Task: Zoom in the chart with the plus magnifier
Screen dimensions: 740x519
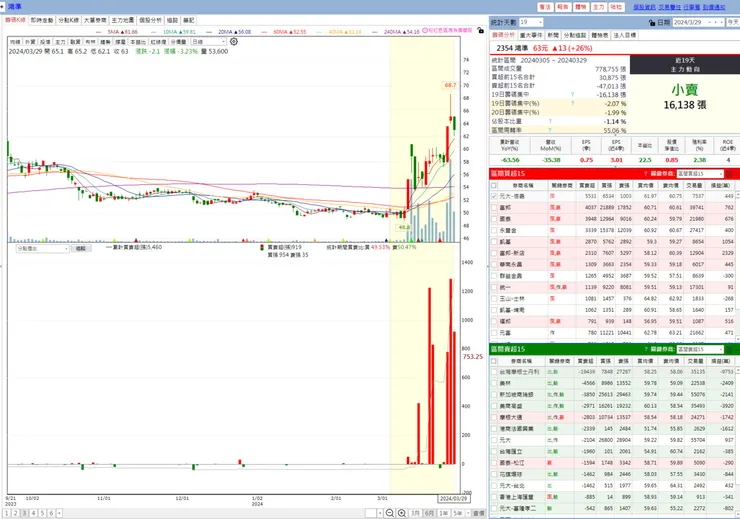Action: (x=402, y=513)
